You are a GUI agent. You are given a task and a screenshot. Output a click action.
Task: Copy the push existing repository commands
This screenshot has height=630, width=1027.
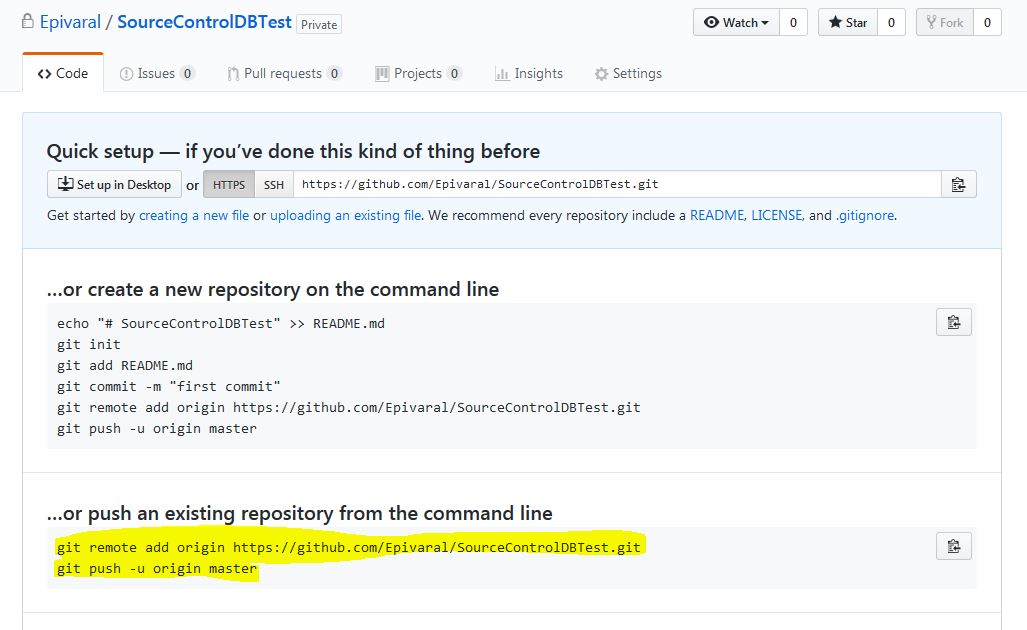point(954,546)
